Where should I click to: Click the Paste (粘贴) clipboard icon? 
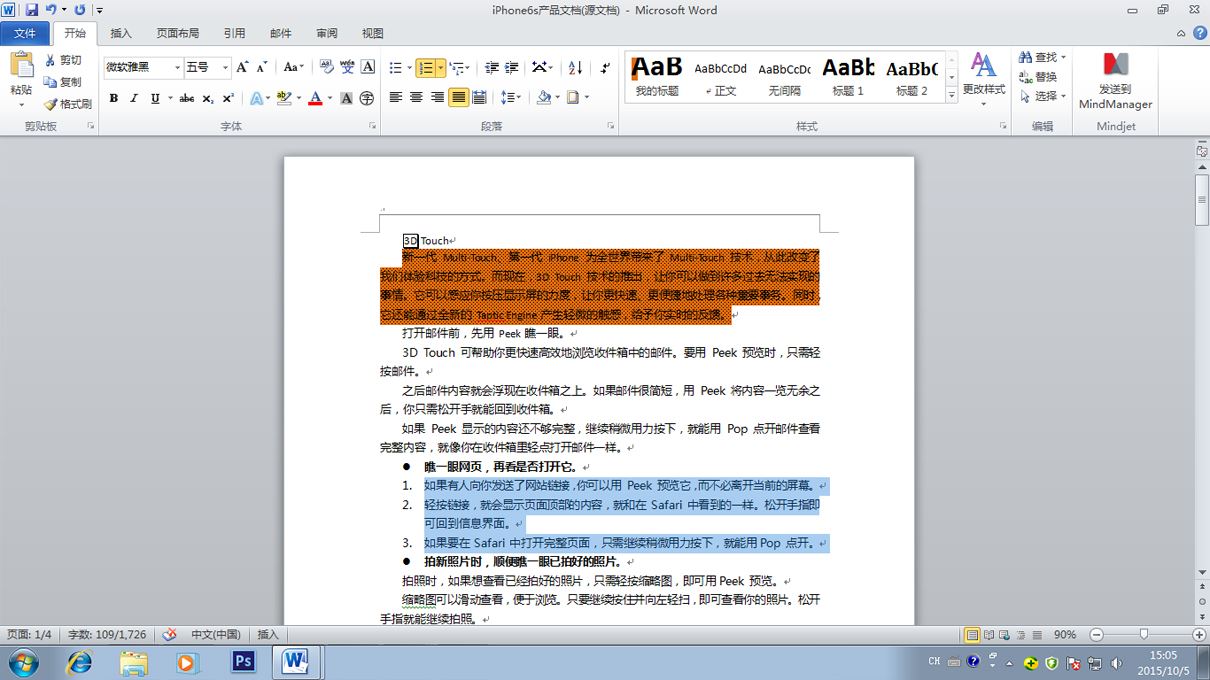coord(21,66)
